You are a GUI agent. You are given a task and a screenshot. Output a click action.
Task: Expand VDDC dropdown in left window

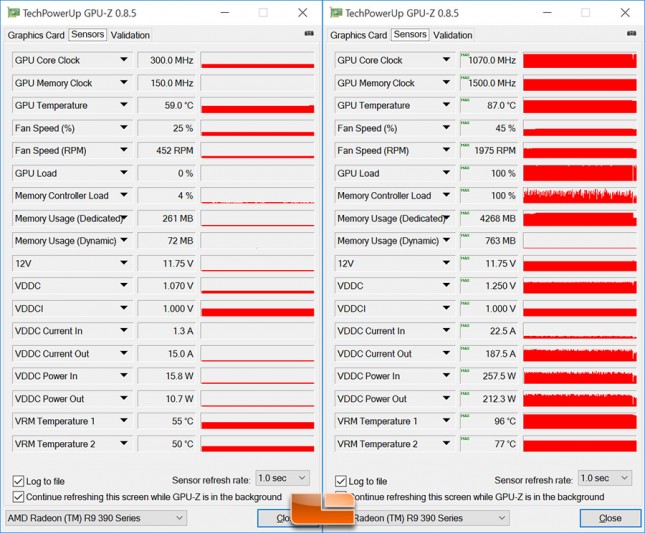coord(123,285)
